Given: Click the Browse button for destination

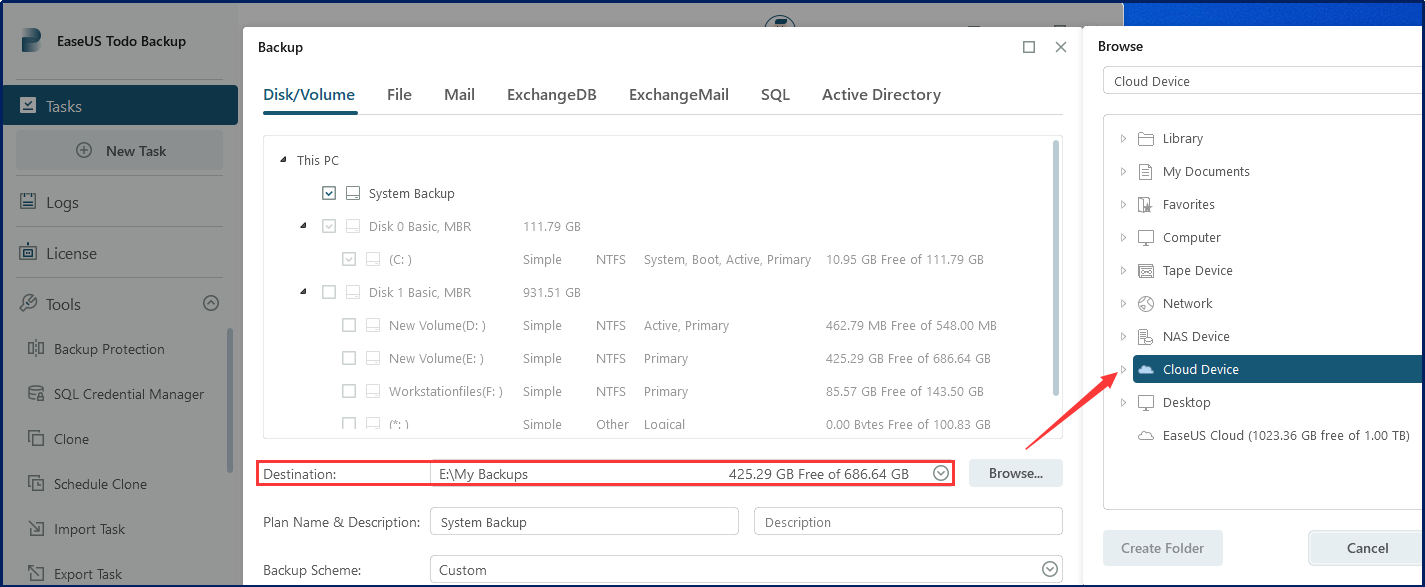Looking at the screenshot, I should [1015, 472].
